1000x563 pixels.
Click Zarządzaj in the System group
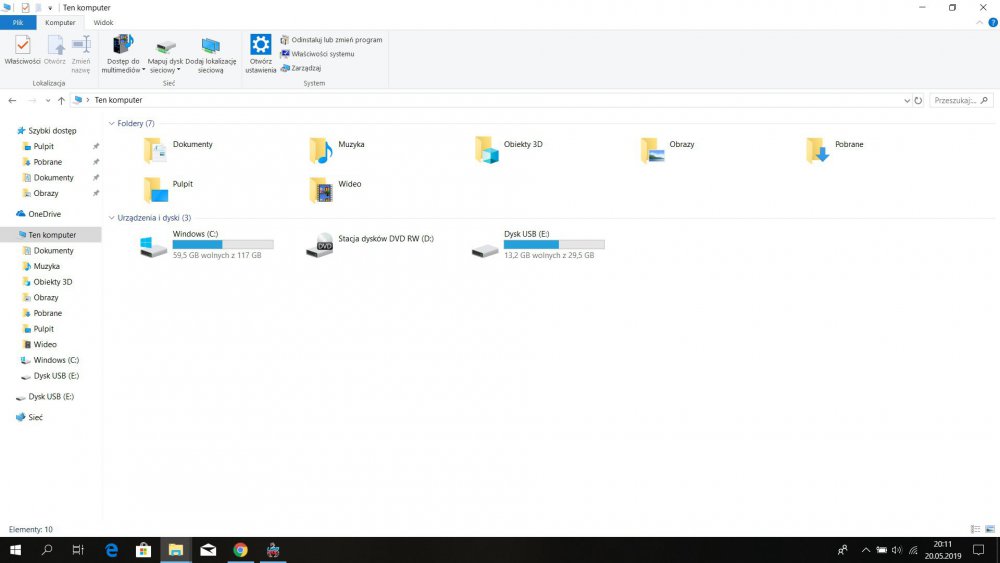click(305, 68)
